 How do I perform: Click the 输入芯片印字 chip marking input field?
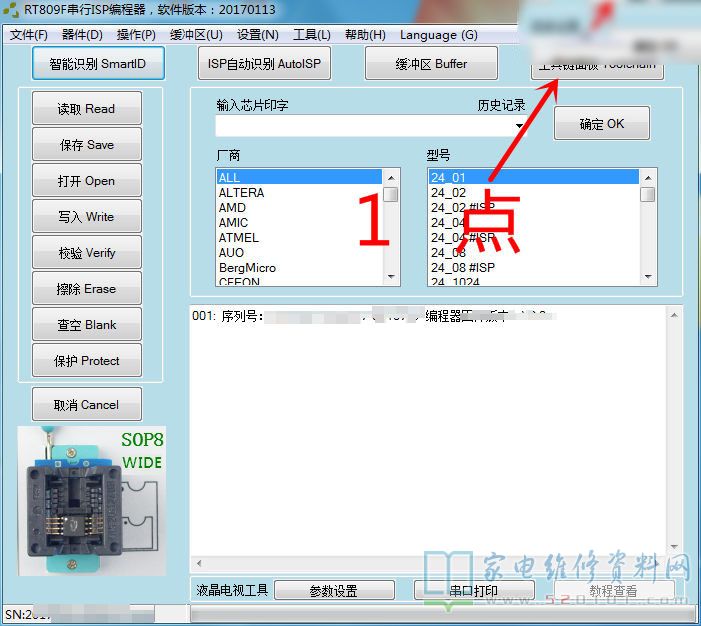pyautogui.click(x=365, y=126)
